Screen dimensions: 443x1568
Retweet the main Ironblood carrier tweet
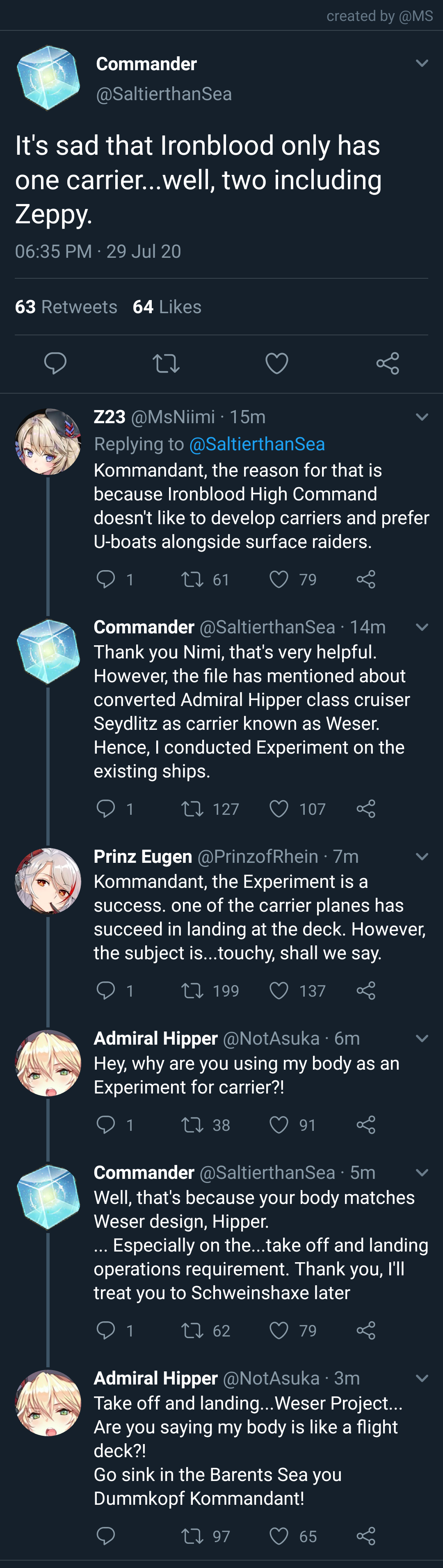pos(166,363)
